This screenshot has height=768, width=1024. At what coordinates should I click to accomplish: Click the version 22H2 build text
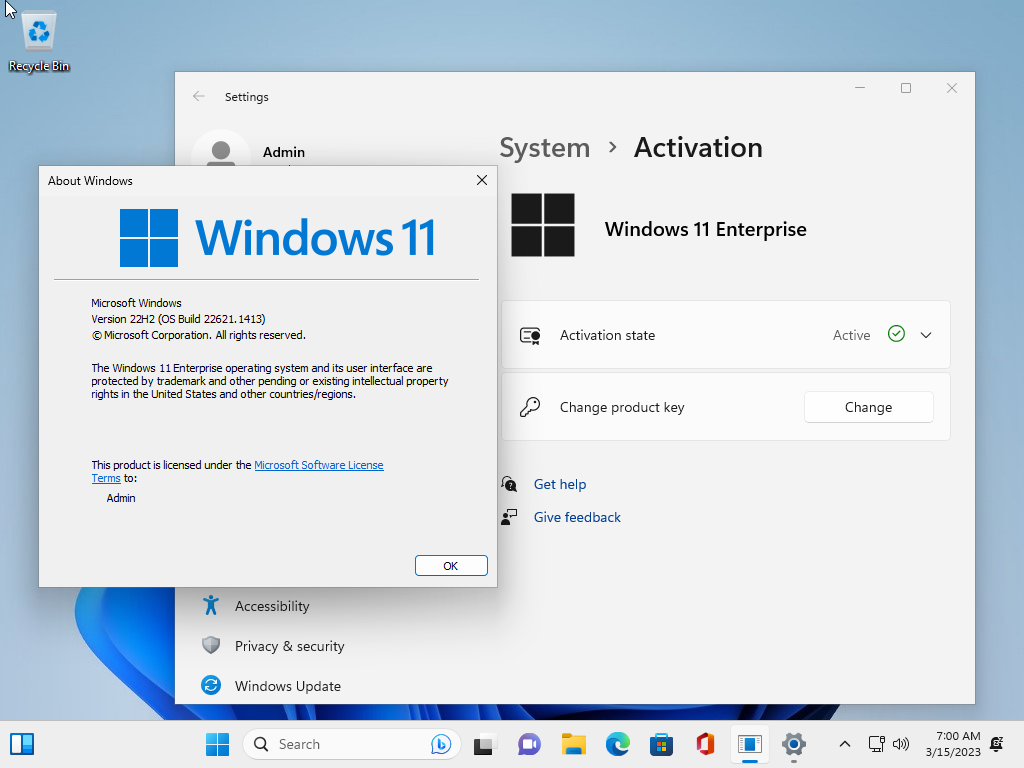click(178, 319)
